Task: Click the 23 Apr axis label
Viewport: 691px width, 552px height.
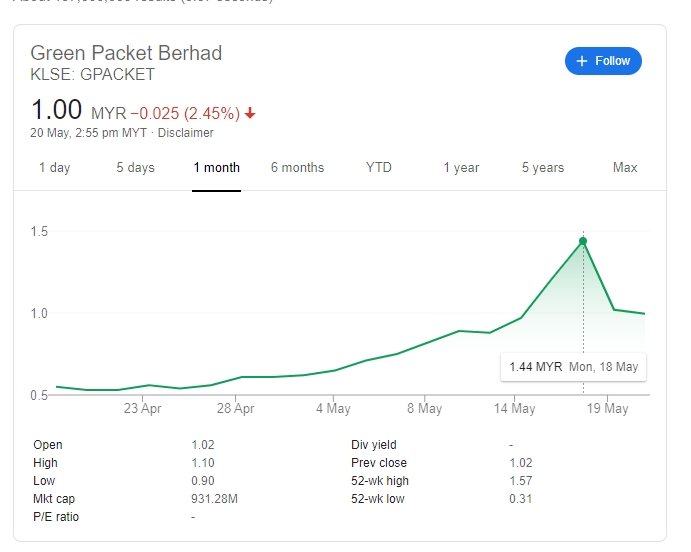Action: tap(143, 408)
